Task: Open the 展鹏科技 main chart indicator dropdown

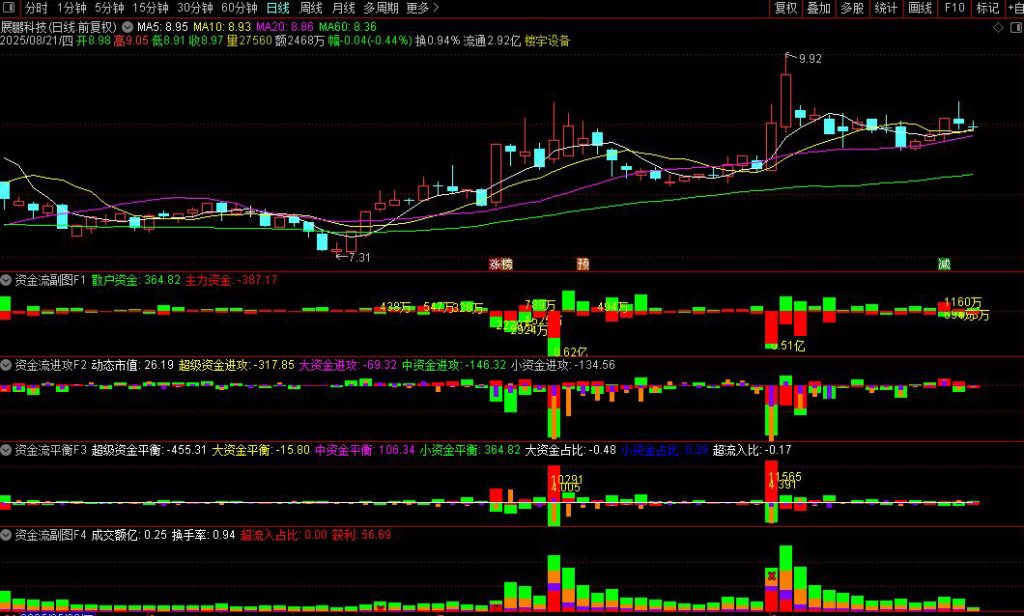Action: 126,26
